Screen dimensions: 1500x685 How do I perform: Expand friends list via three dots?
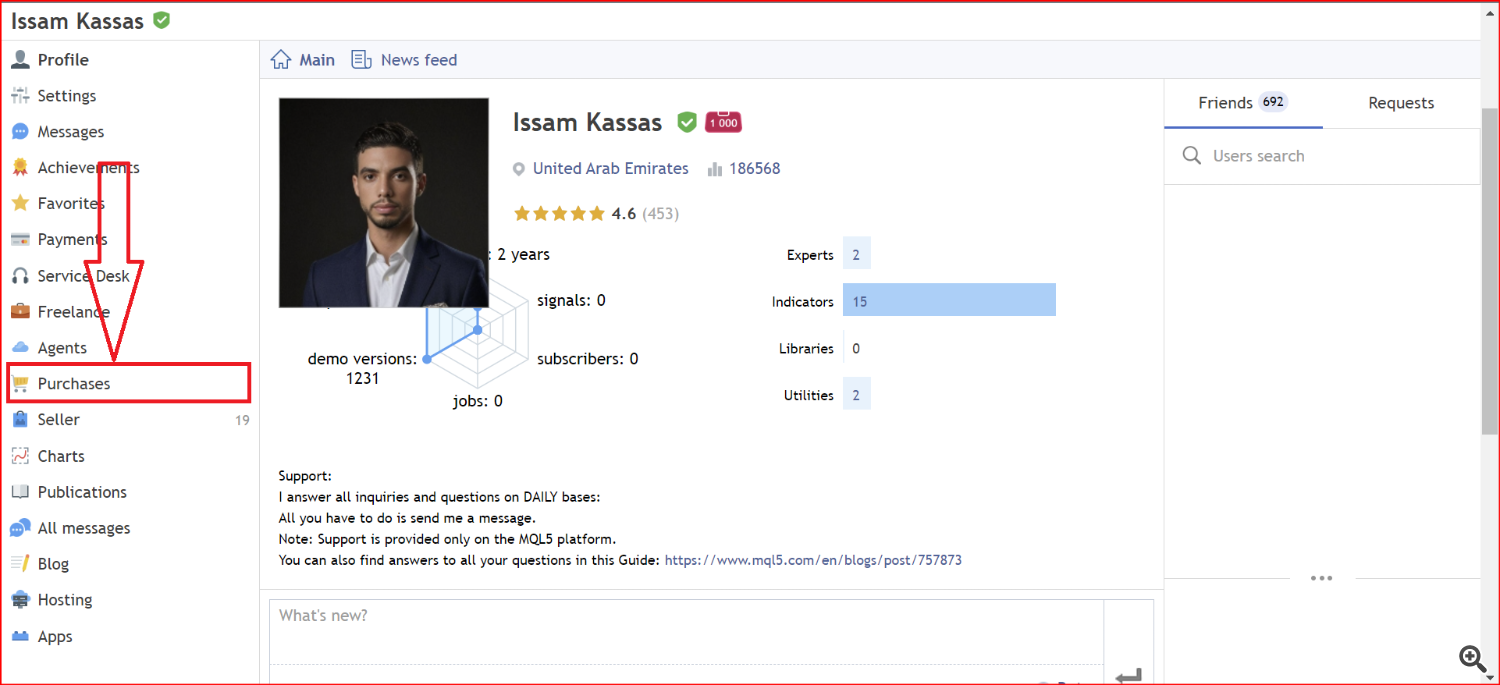tap(1321, 578)
